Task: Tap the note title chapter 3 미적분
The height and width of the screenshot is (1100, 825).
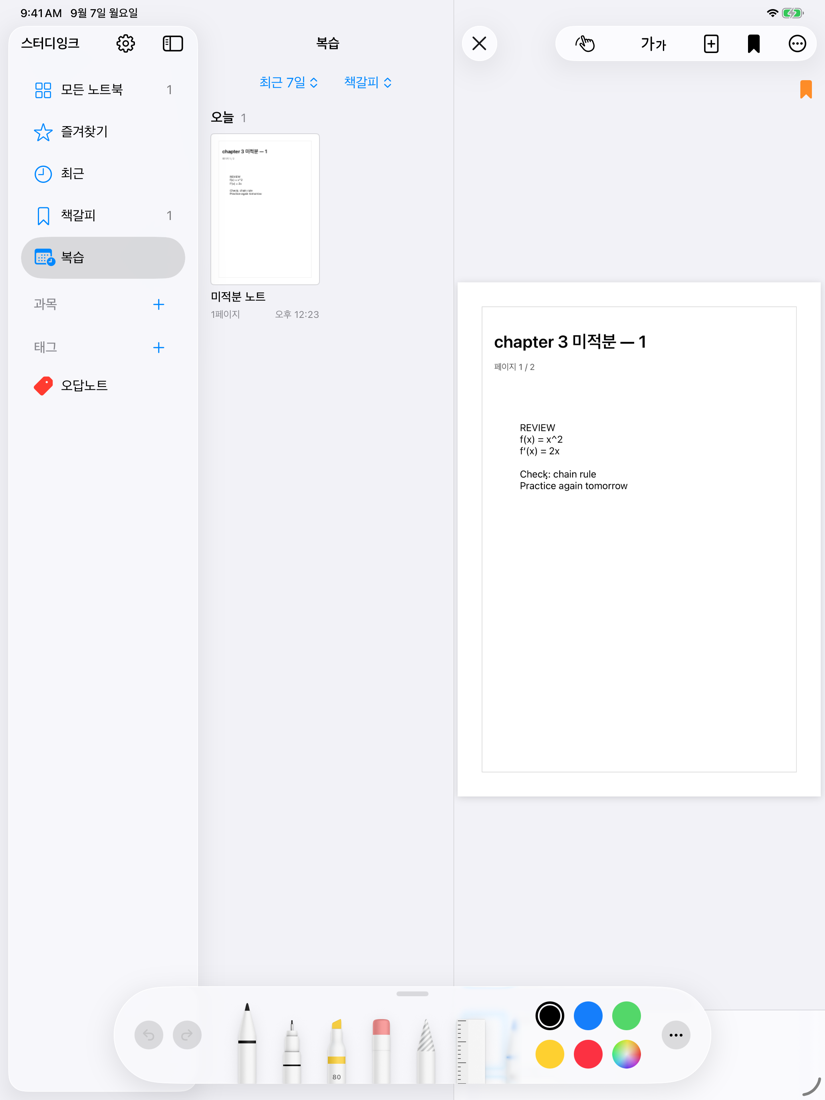Action: [x=570, y=342]
